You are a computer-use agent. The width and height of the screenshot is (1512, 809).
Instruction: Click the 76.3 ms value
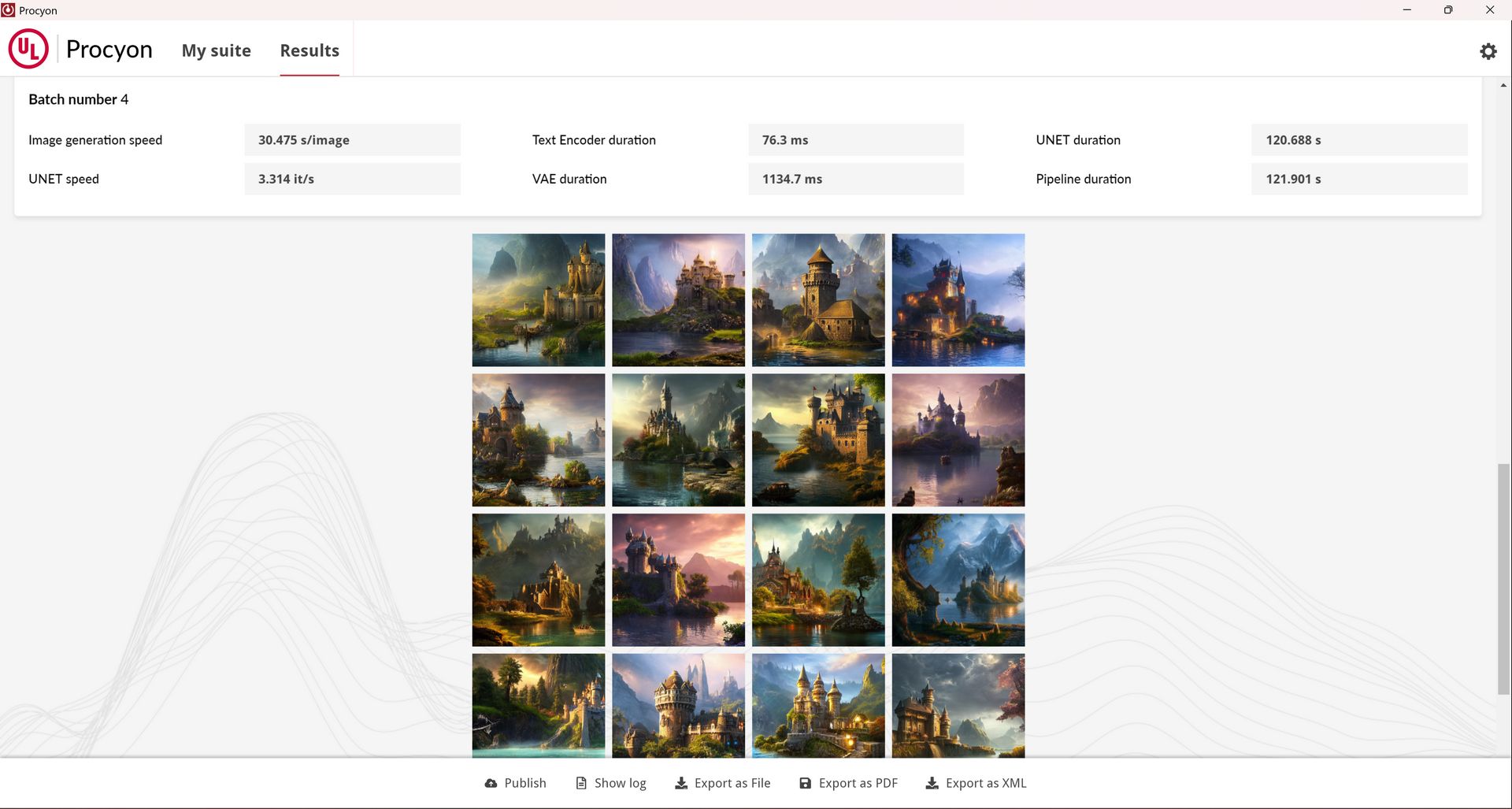coord(785,140)
